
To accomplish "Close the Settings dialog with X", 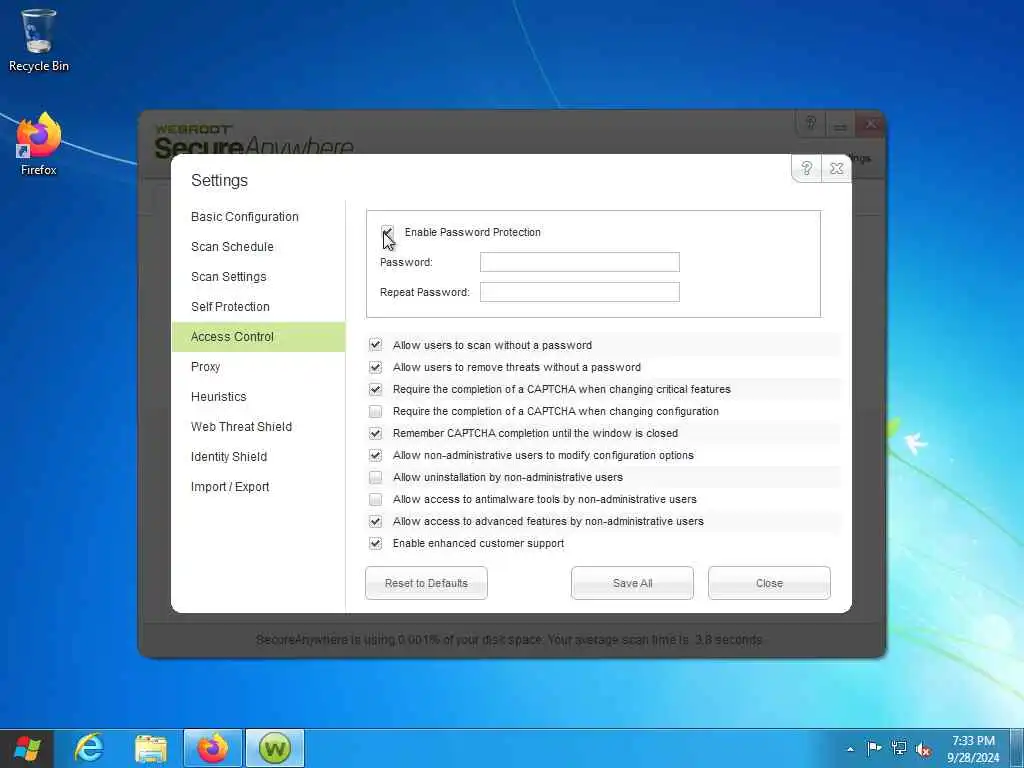I will tap(837, 168).
